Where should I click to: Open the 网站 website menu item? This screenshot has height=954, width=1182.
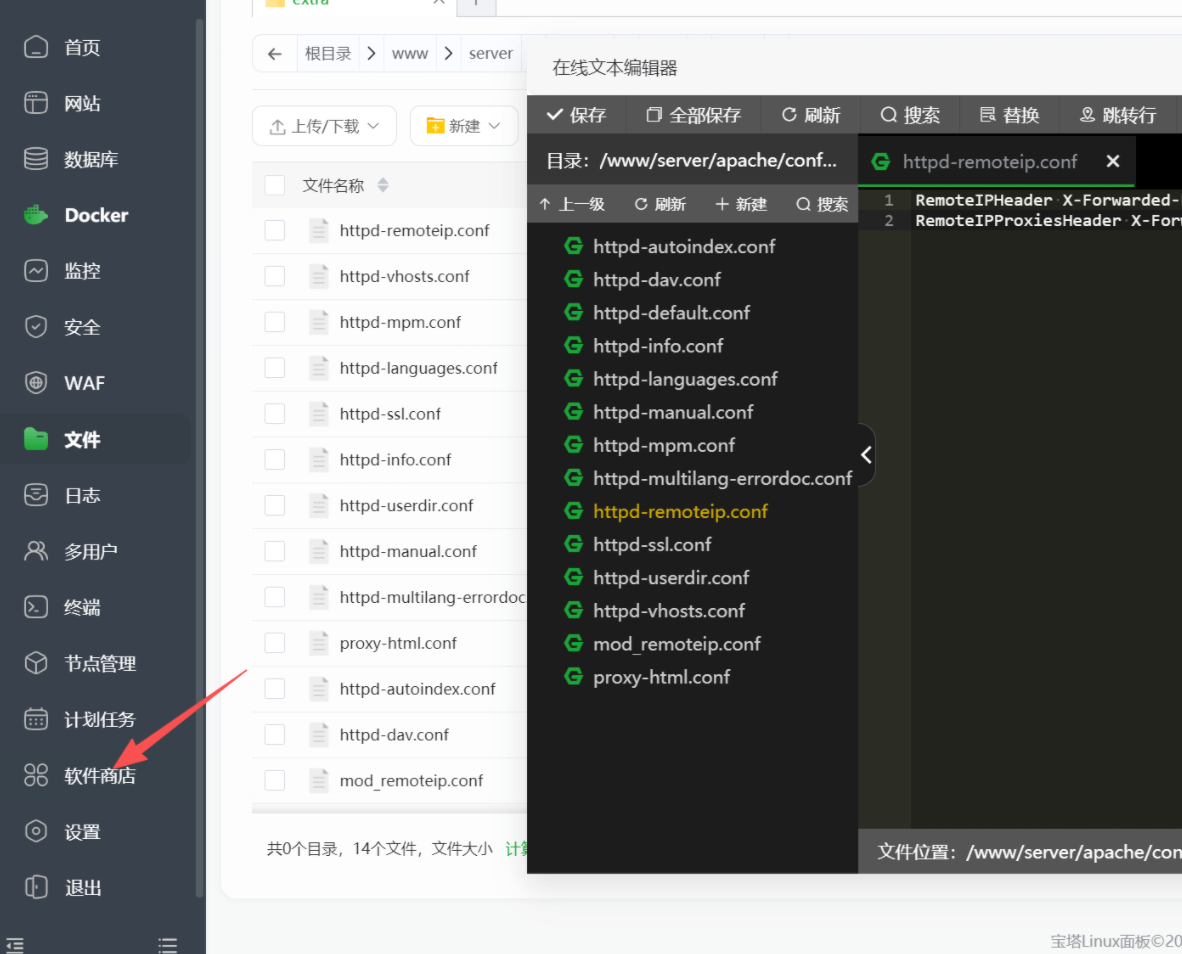[x=83, y=103]
